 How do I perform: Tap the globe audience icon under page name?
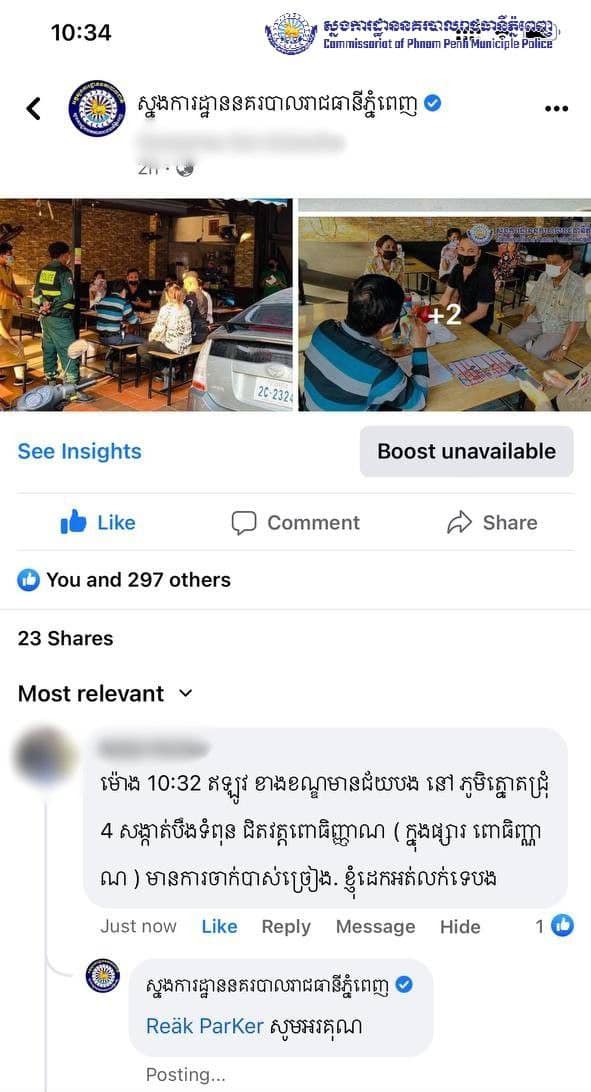[x=184, y=168]
